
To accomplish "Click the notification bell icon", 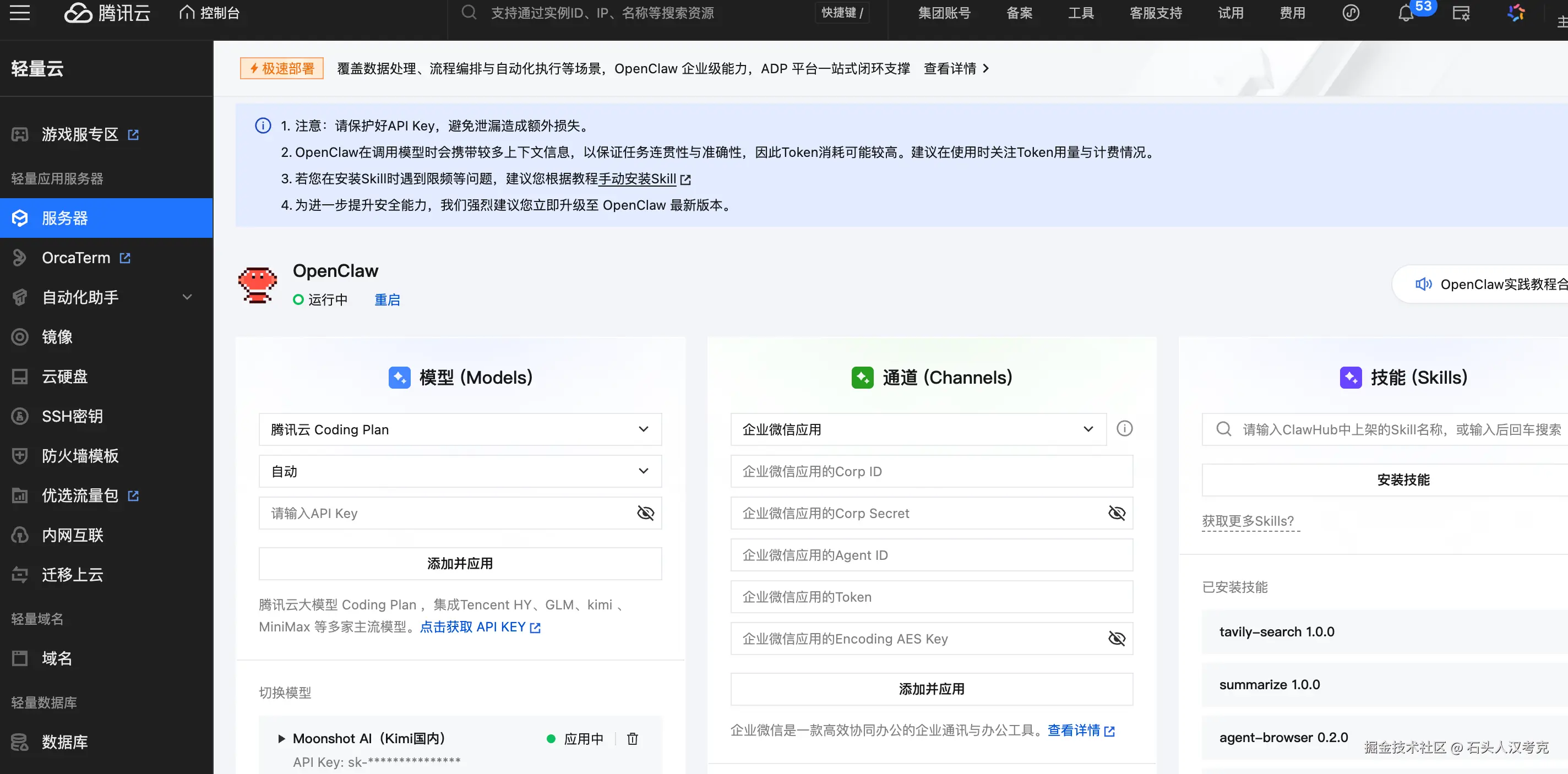I will point(1406,13).
